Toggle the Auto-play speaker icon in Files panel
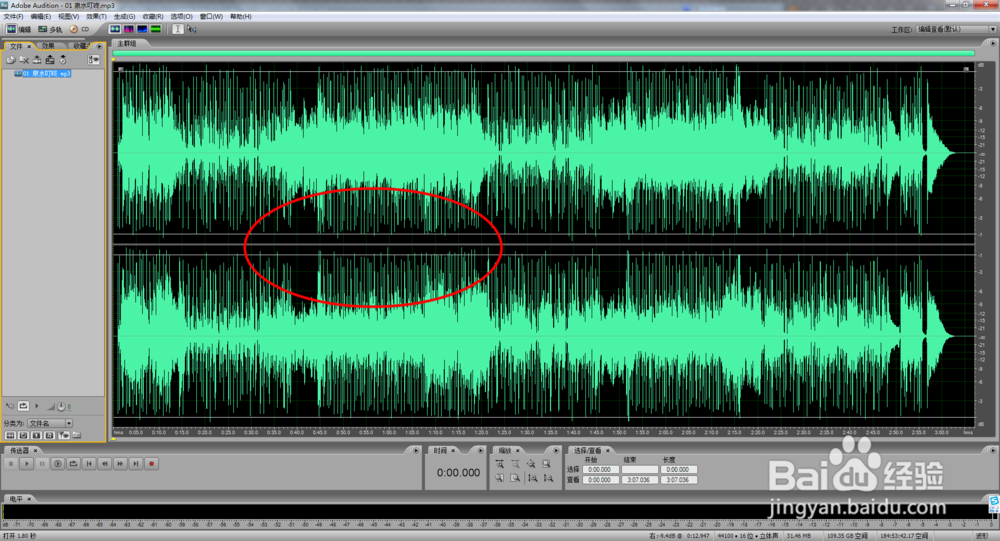 tap(10, 406)
